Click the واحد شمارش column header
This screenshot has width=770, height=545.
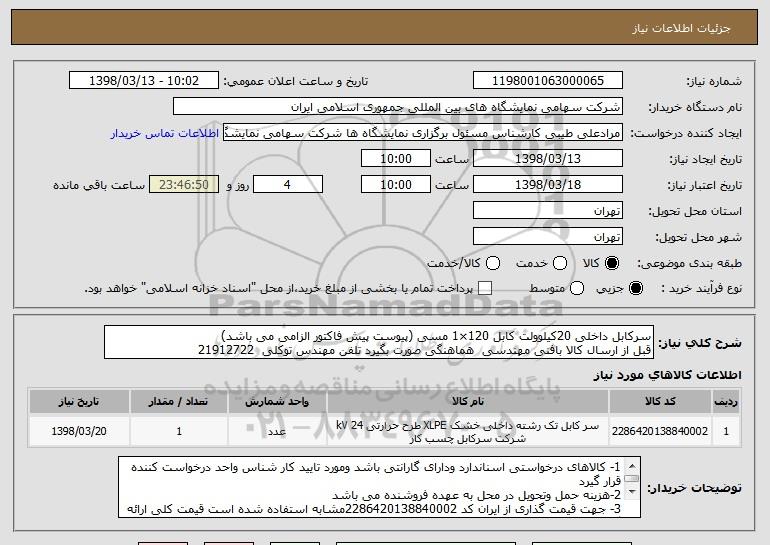click(277, 402)
